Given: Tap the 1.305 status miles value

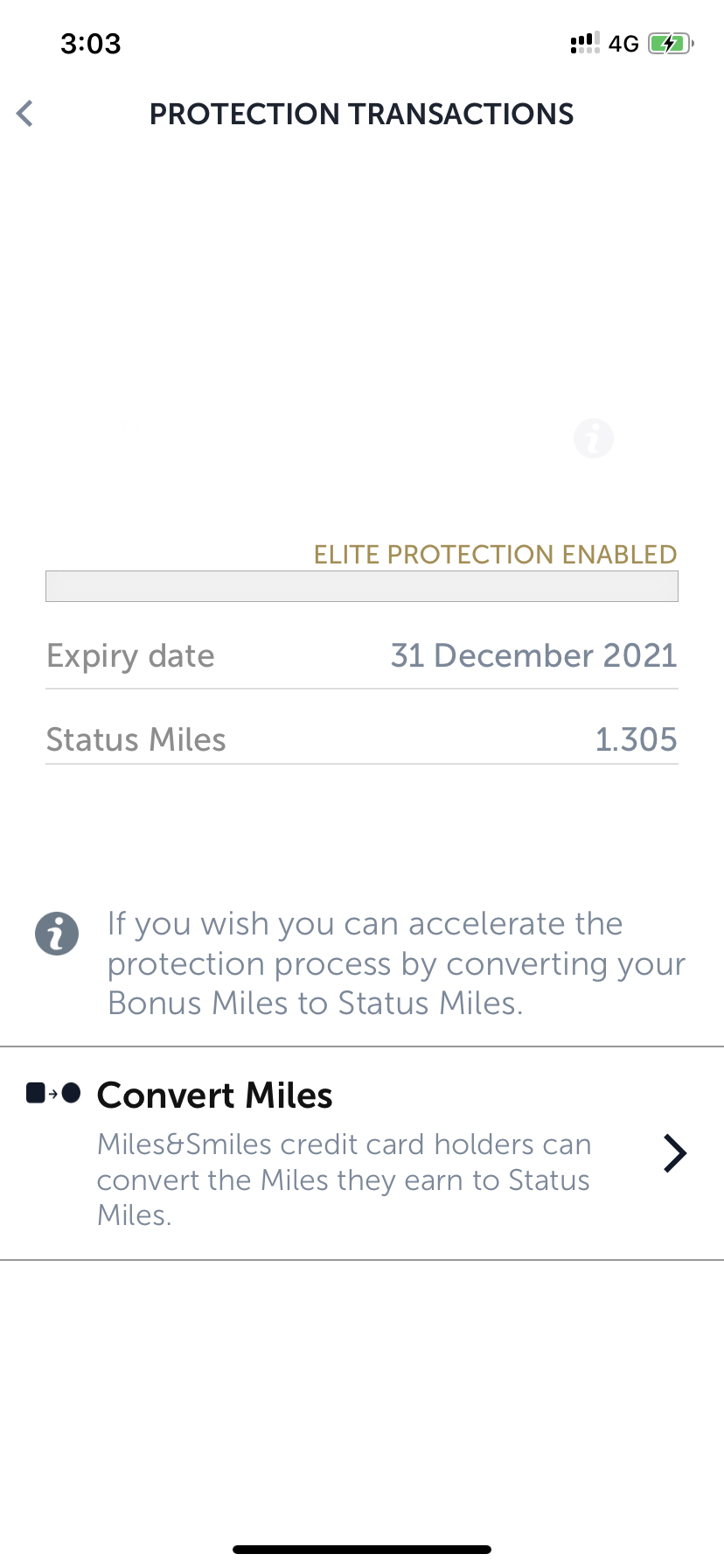Looking at the screenshot, I should coord(637,739).
